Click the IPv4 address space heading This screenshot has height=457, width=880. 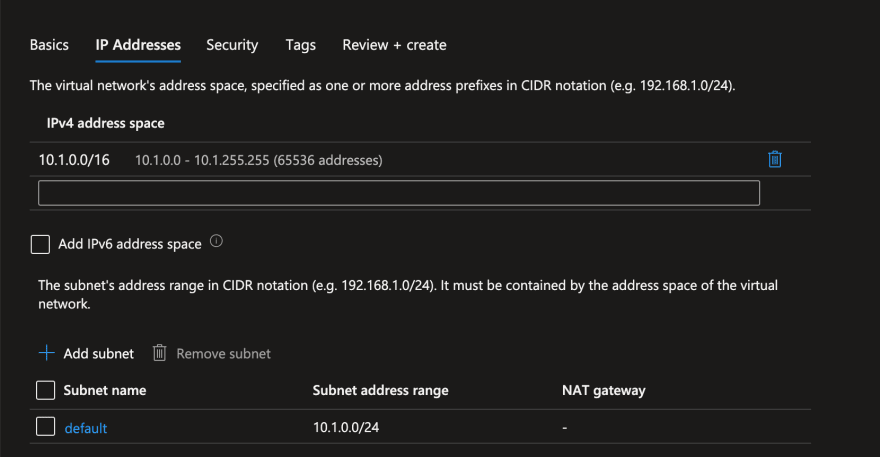click(106, 123)
